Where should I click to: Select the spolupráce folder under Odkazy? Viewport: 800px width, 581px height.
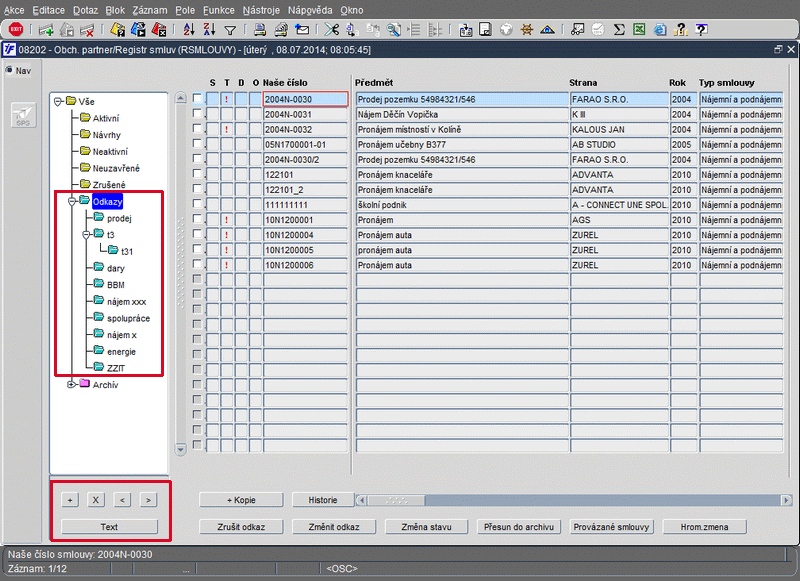[x=128, y=318]
